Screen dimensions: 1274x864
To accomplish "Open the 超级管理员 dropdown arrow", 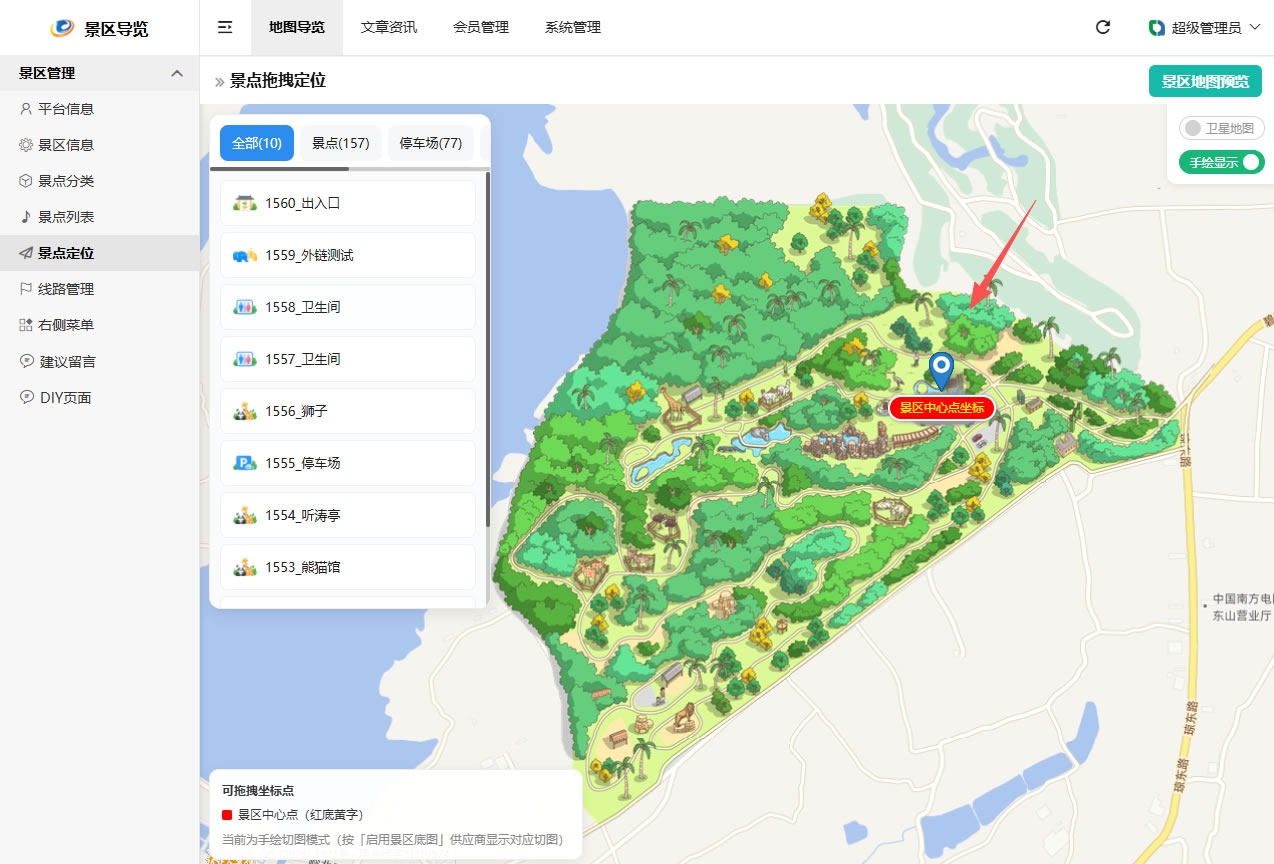I will [1255, 28].
